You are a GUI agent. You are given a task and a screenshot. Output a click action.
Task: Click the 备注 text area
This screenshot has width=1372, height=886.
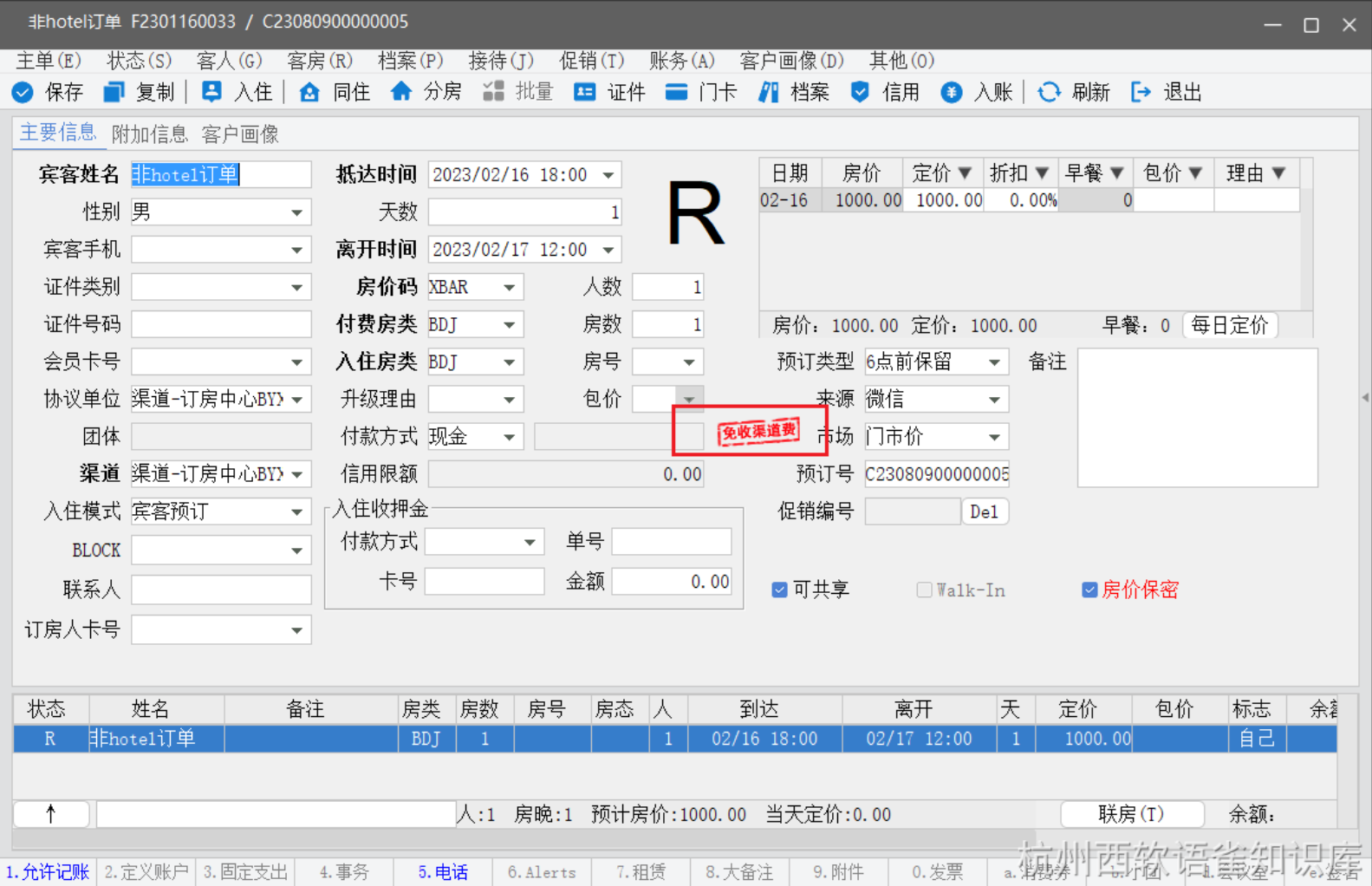(x=1198, y=418)
